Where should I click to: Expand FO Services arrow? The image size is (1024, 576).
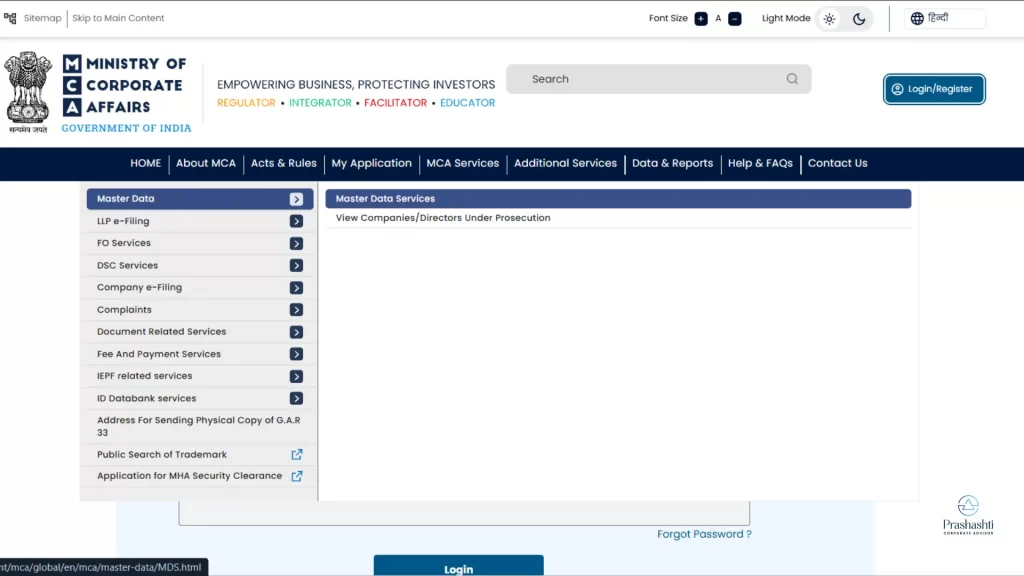296,244
